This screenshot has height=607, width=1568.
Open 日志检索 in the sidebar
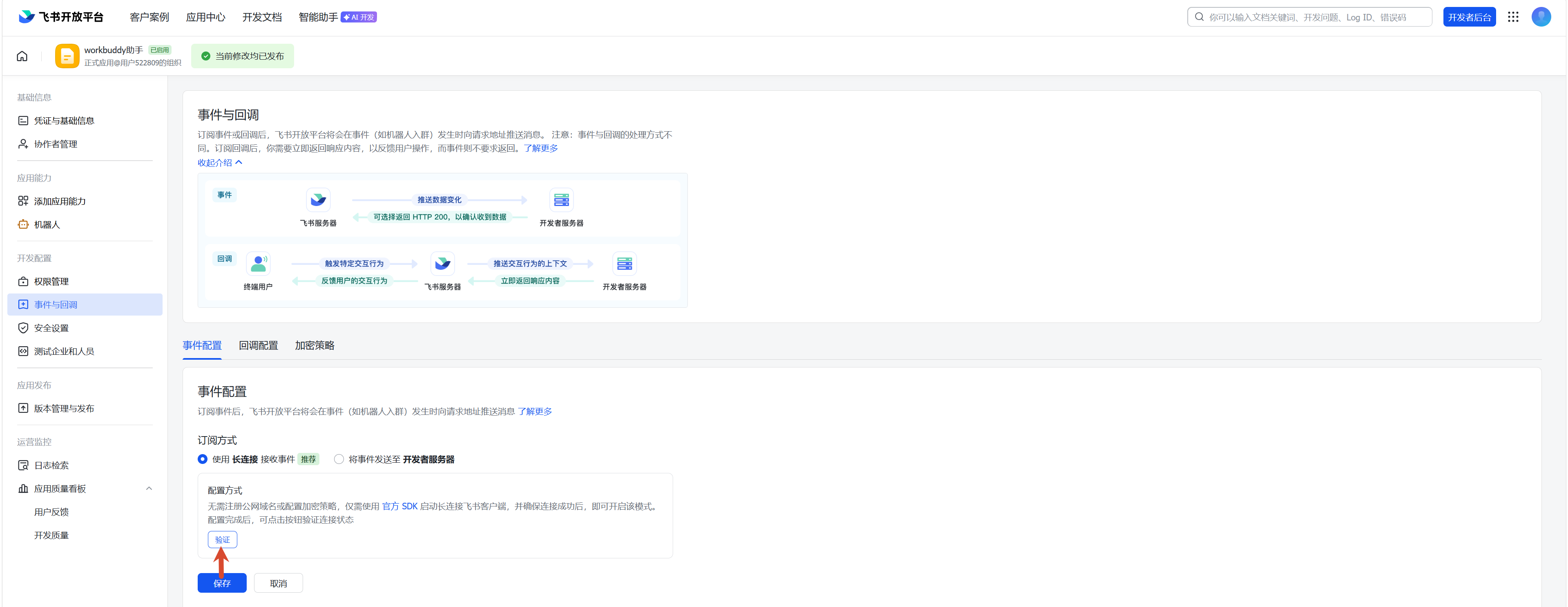(x=51, y=465)
